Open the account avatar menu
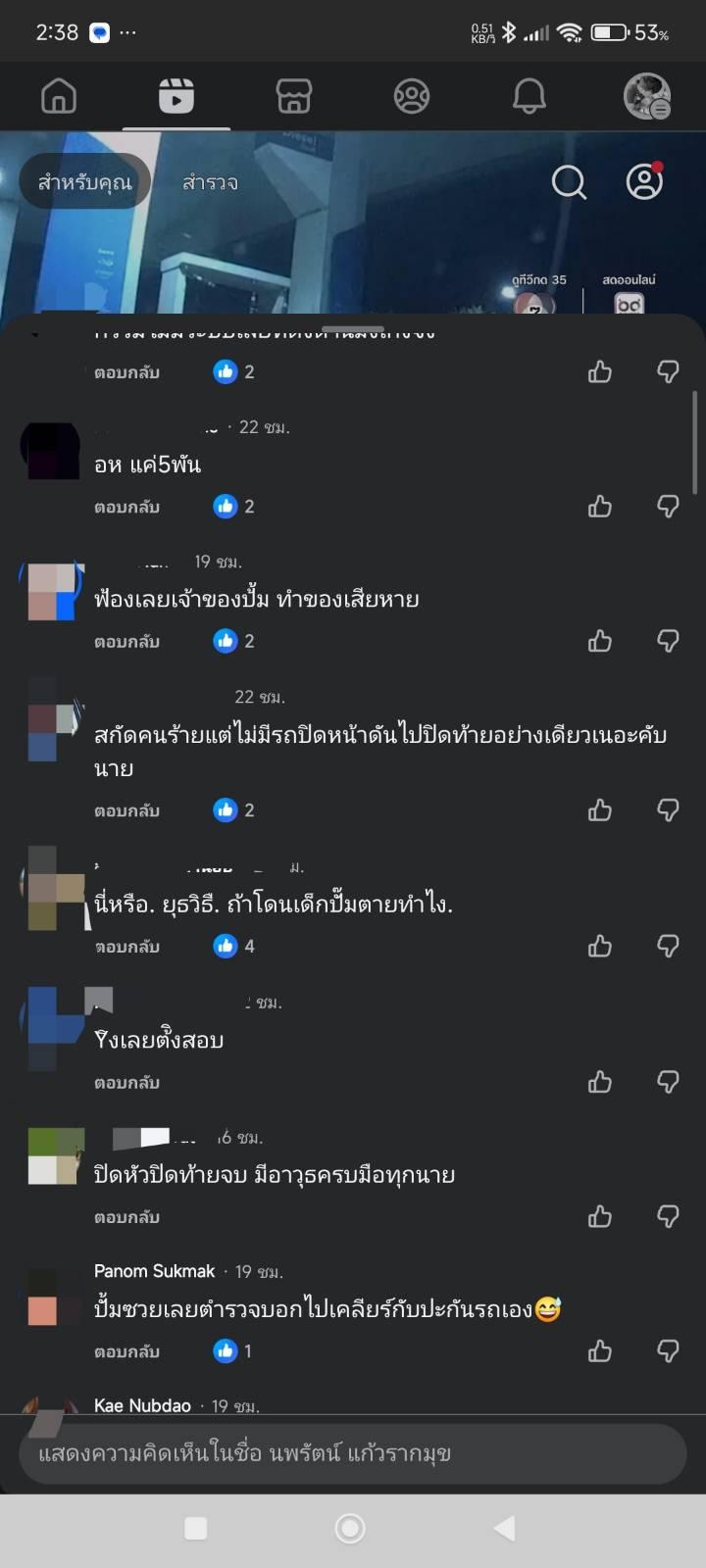The width and height of the screenshot is (706, 1568). click(647, 96)
